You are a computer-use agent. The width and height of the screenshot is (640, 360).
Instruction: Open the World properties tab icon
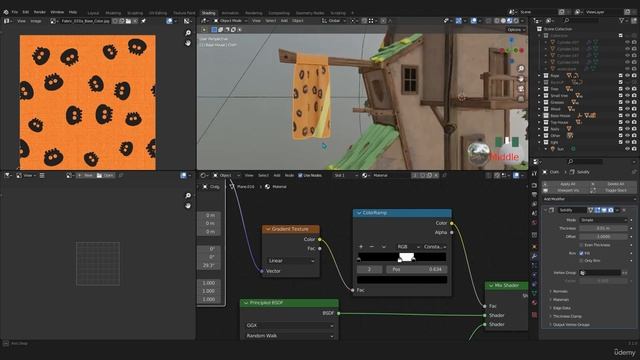[x=534, y=223]
